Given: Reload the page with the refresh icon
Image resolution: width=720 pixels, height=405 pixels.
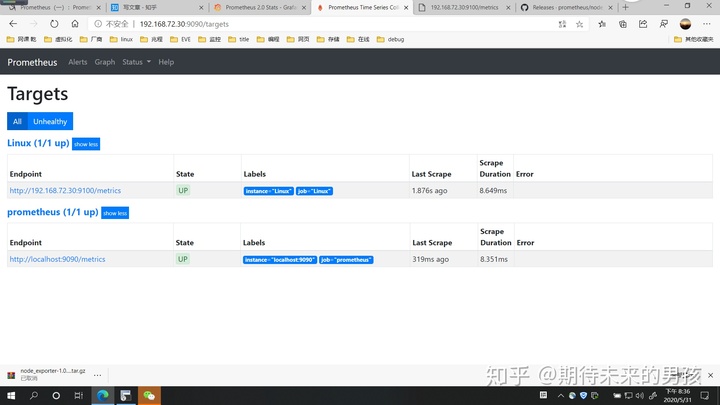Looking at the screenshot, I should click(x=54, y=24).
